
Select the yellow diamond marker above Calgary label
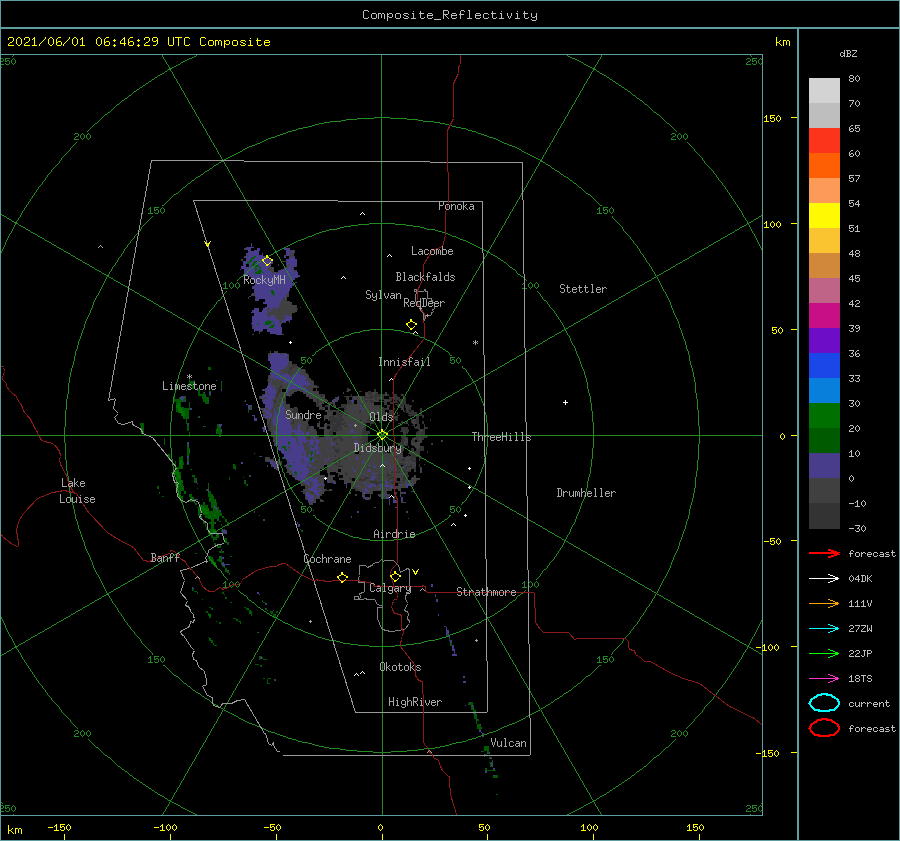pyautogui.click(x=395, y=576)
